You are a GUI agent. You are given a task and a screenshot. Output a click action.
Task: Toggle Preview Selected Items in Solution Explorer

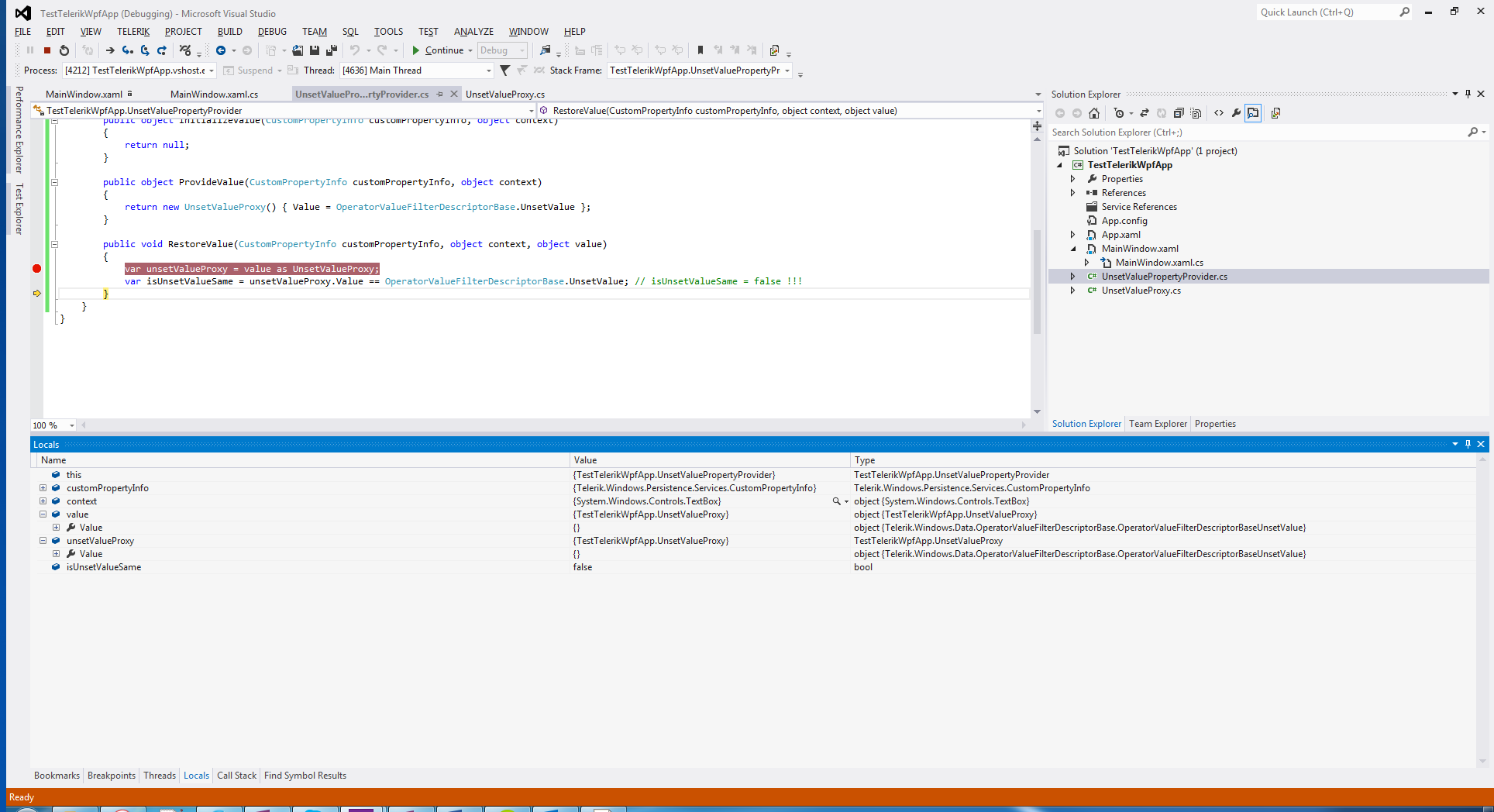coord(1253,113)
